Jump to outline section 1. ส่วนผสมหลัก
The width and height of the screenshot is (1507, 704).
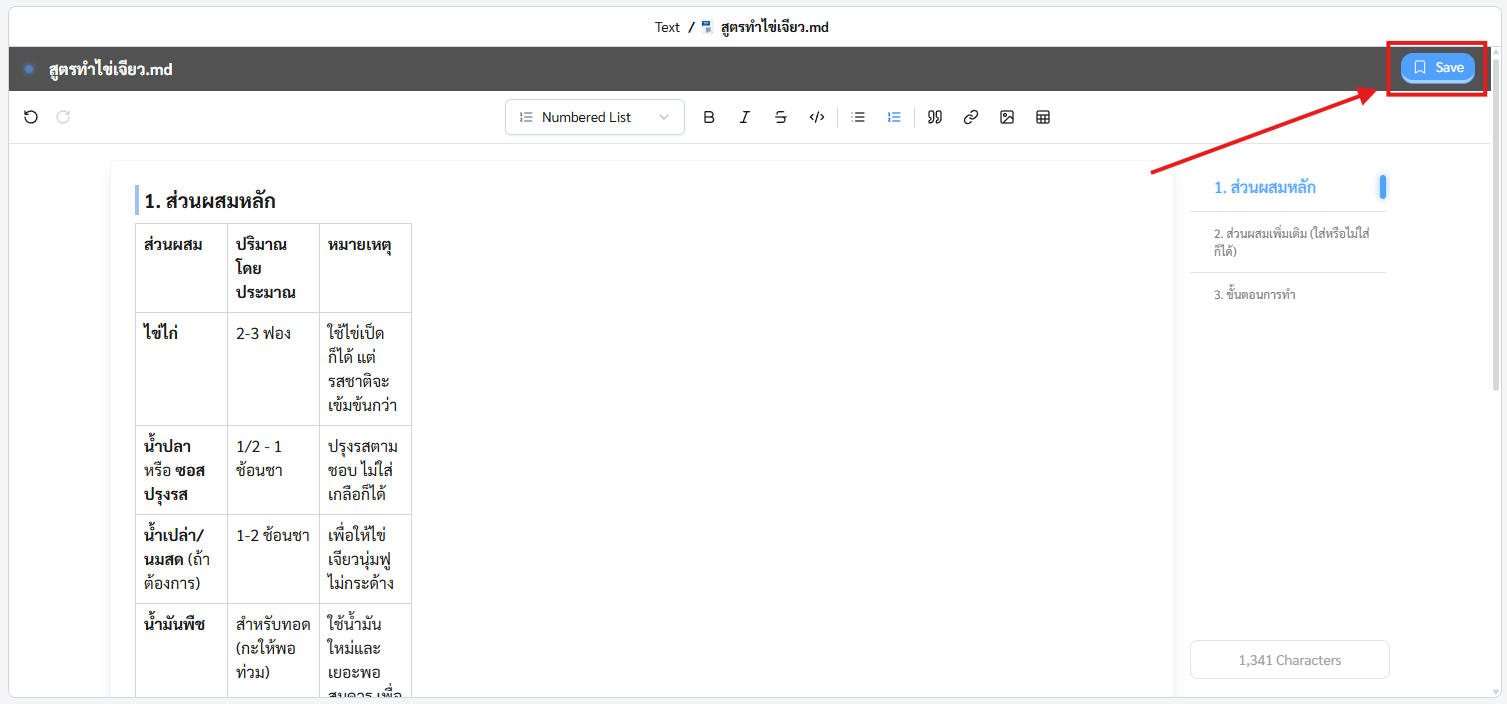pos(1264,187)
